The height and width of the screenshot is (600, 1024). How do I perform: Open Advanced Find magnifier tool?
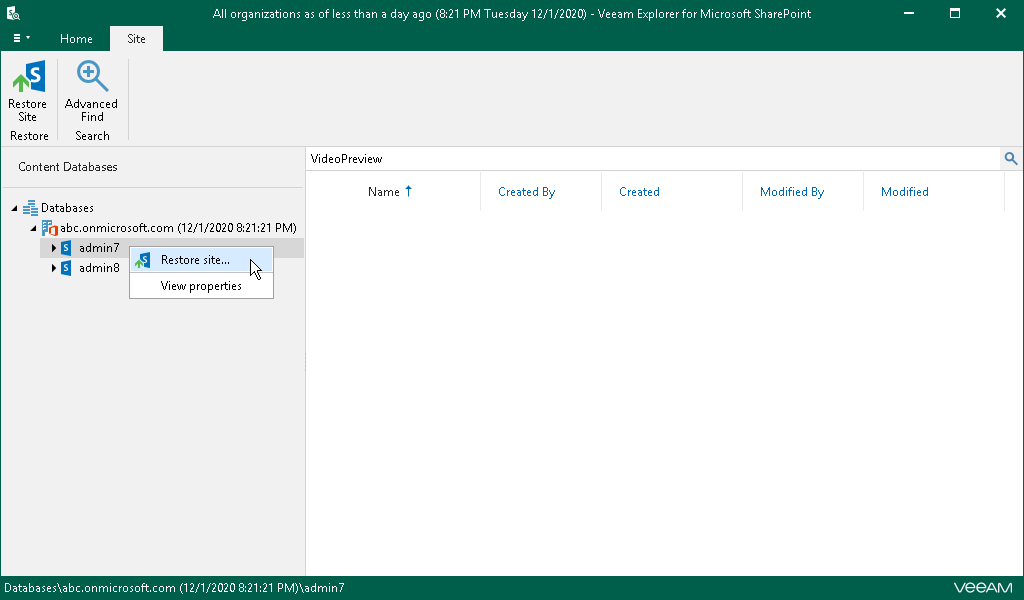pyautogui.click(x=91, y=76)
